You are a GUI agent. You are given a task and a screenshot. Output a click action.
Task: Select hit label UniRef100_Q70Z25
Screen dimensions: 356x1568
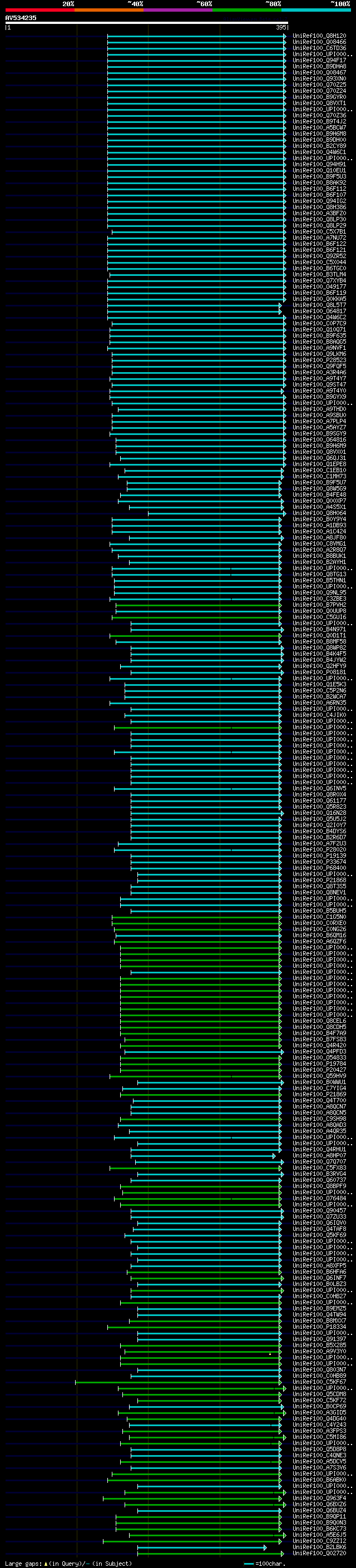319,85
